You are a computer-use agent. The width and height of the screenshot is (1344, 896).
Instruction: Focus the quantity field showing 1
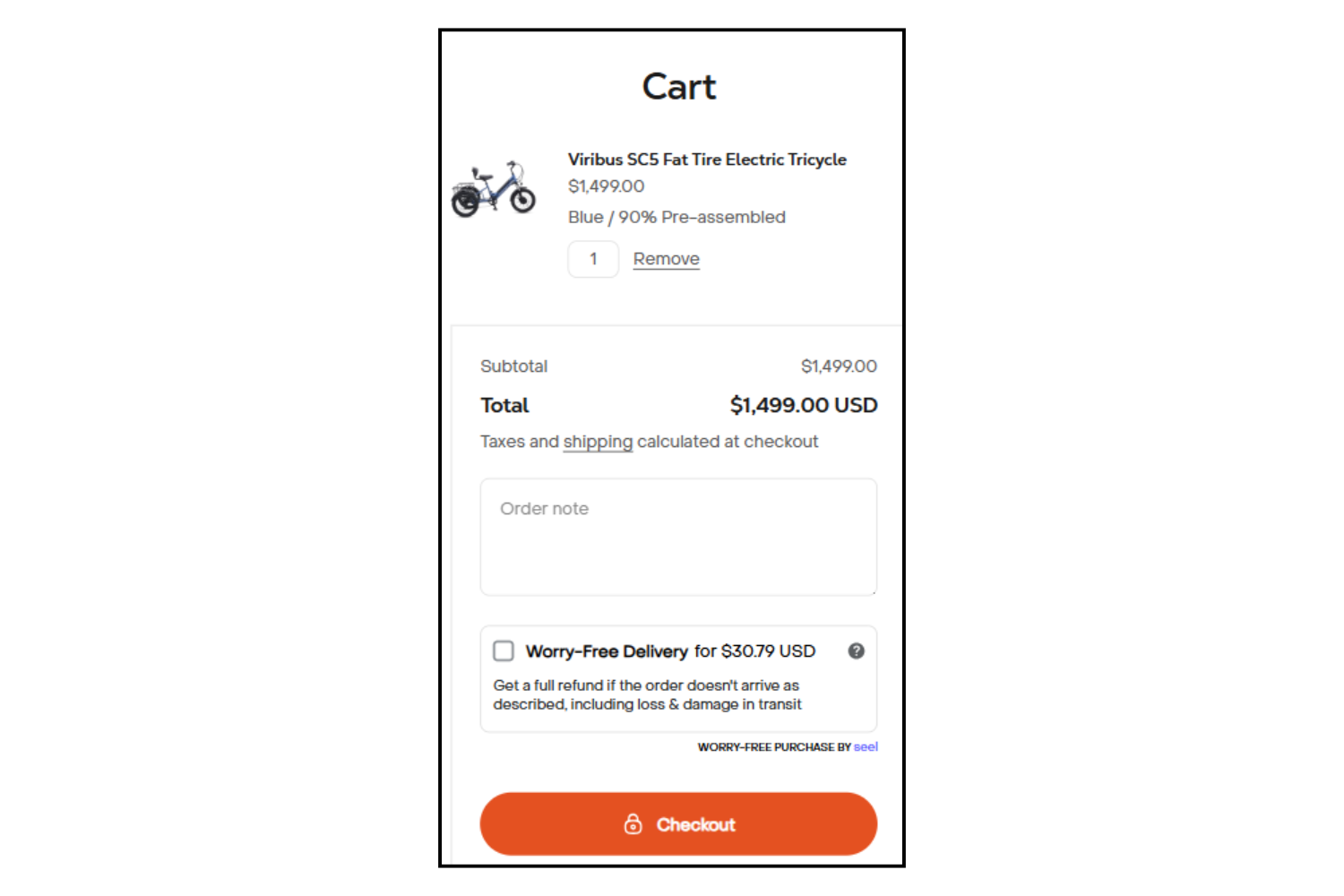(593, 259)
